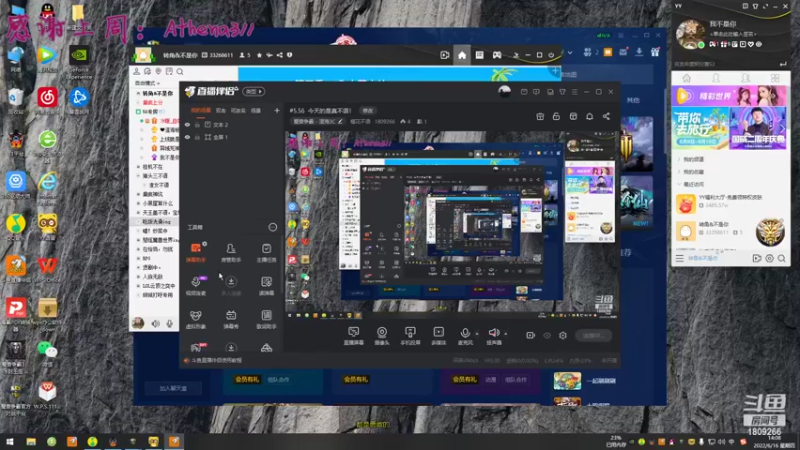This screenshot has width=800, height=450.
Task: Edit the stream category with the pencil icon
Action: tap(340, 121)
